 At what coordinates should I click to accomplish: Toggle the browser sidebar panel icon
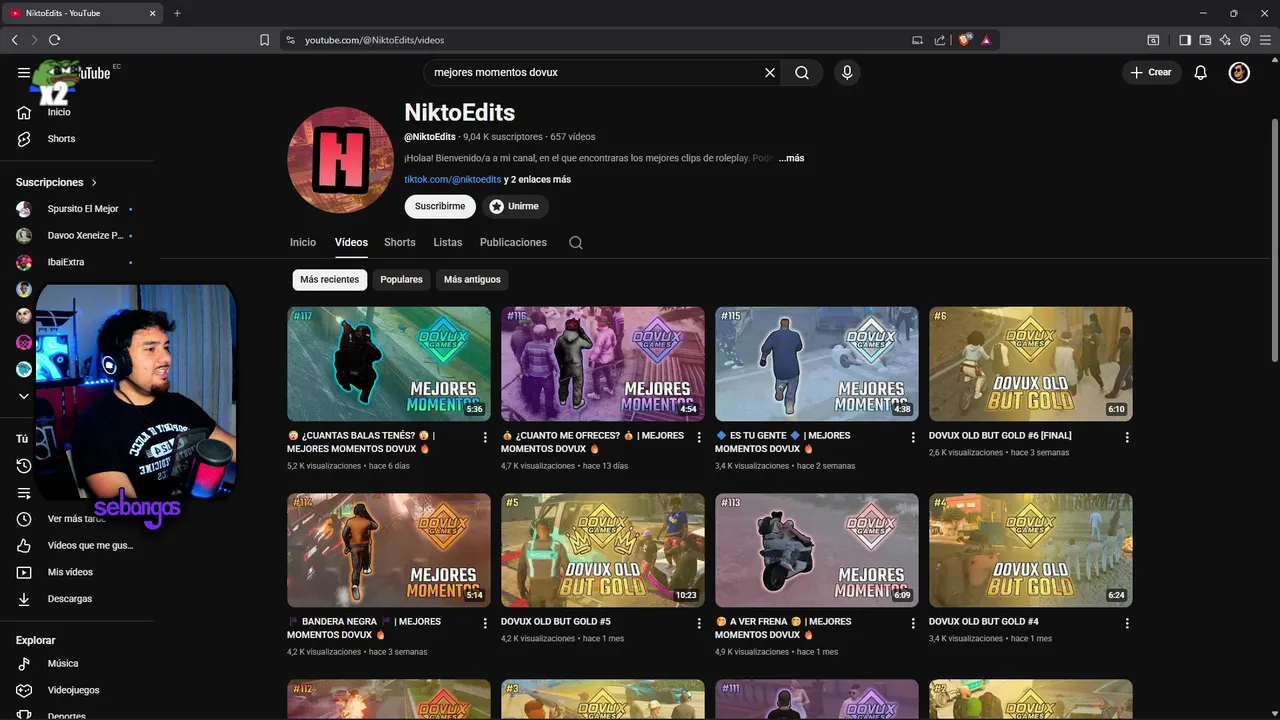click(1185, 40)
